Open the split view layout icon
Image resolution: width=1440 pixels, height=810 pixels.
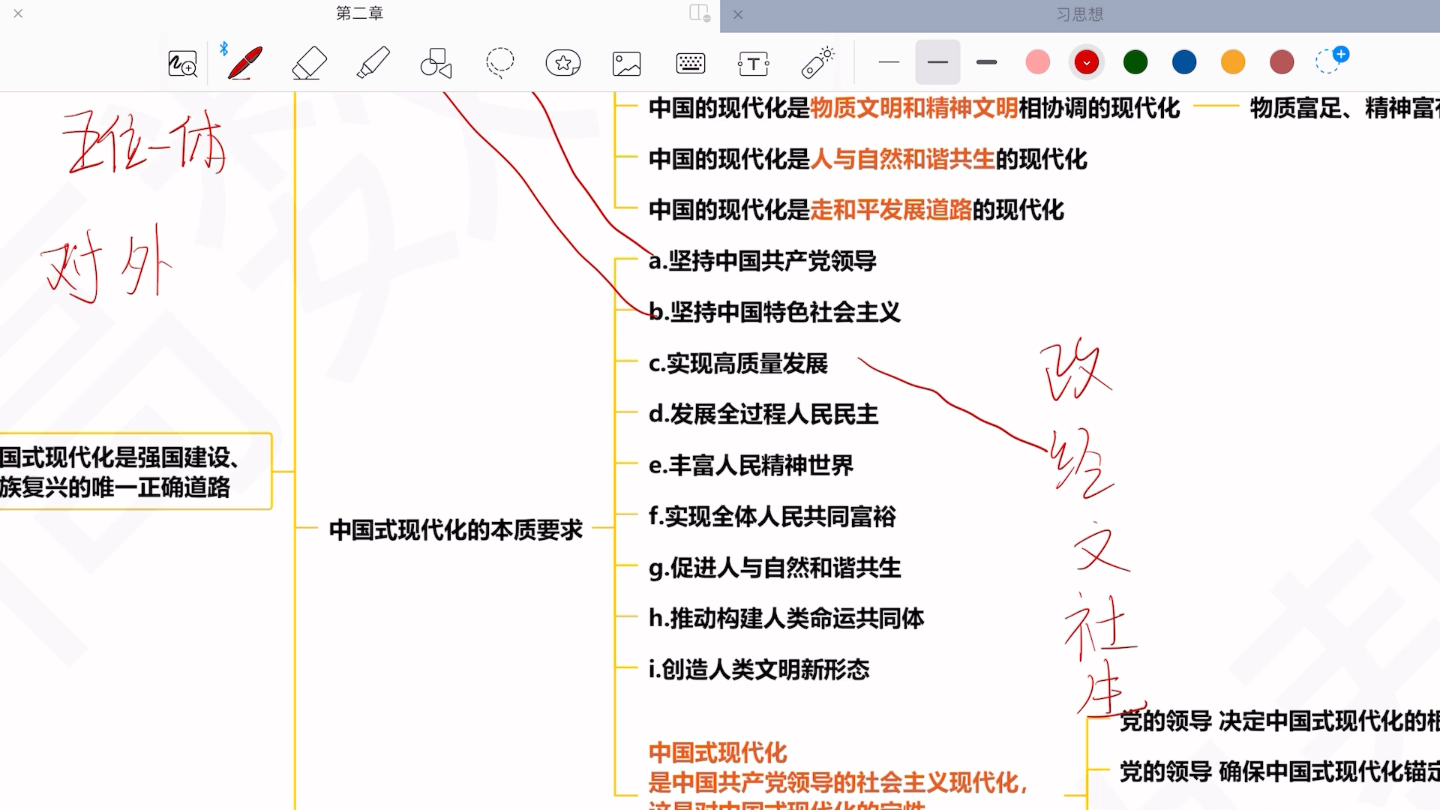pyautogui.click(x=700, y=13)
